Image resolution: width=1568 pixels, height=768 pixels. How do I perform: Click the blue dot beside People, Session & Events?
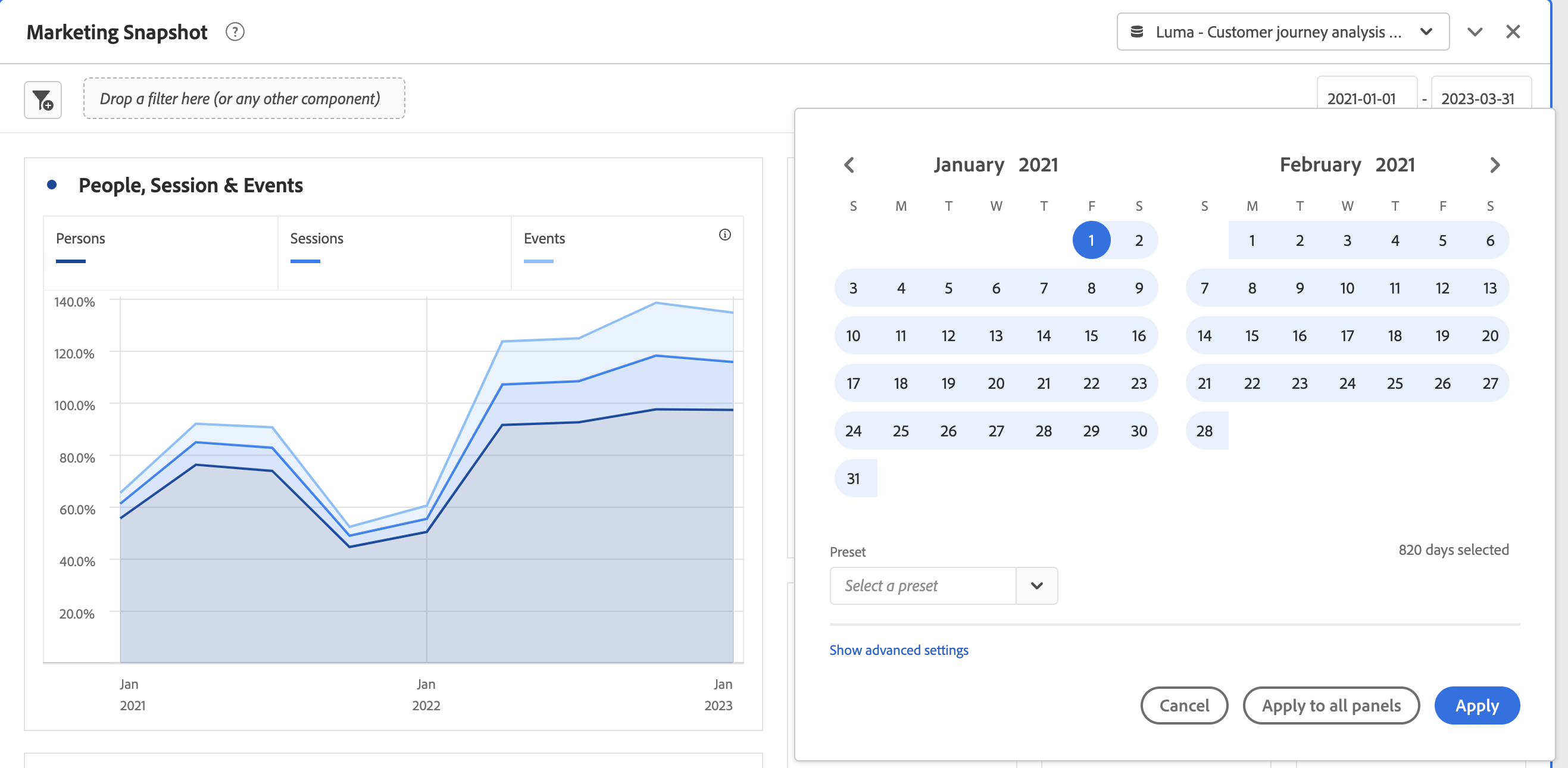point(52,185)
